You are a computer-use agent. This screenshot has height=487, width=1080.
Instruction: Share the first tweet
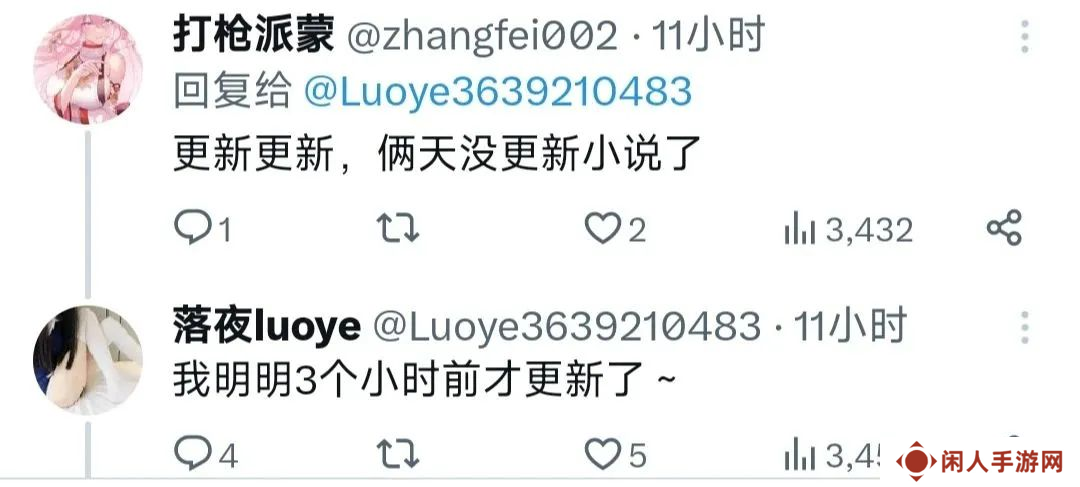coord(1004,229)
